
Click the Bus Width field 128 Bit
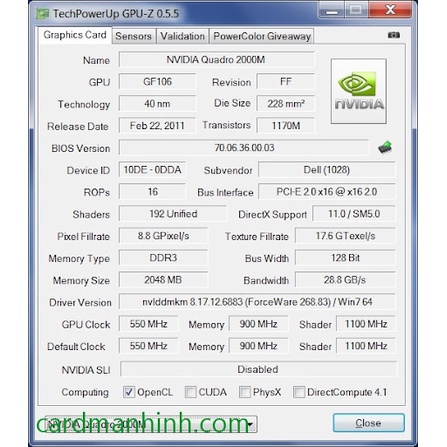tap(345, 258)
